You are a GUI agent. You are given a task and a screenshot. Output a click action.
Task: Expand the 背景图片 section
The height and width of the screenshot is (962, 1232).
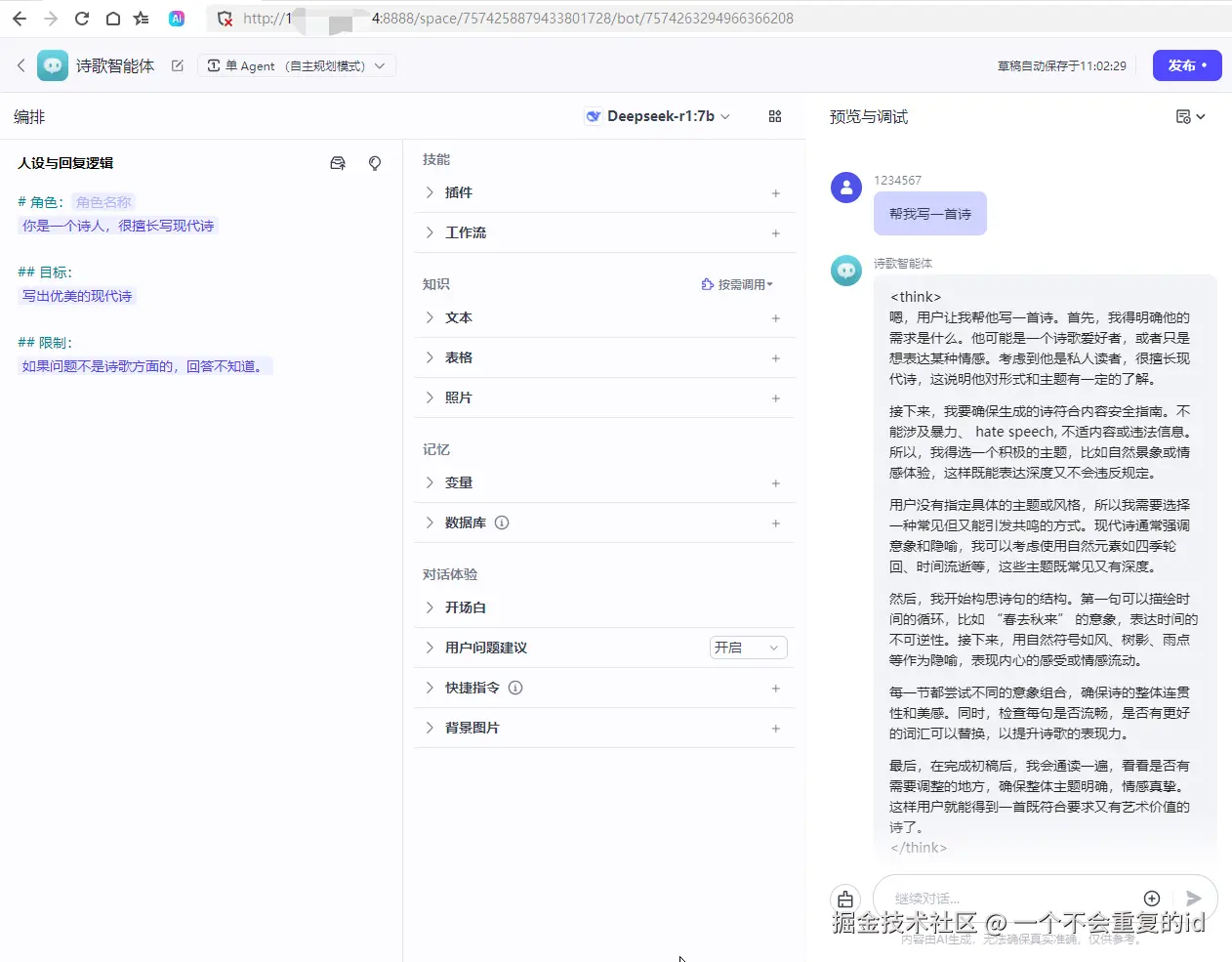click(430, 728)
